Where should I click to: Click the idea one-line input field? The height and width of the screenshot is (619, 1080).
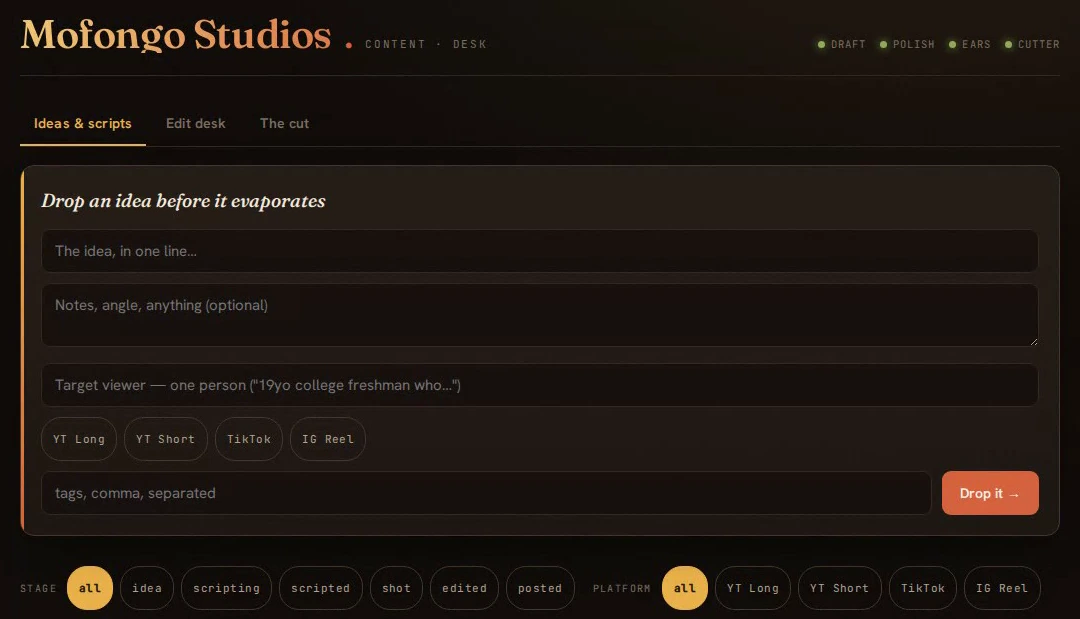tap(539, 251)
